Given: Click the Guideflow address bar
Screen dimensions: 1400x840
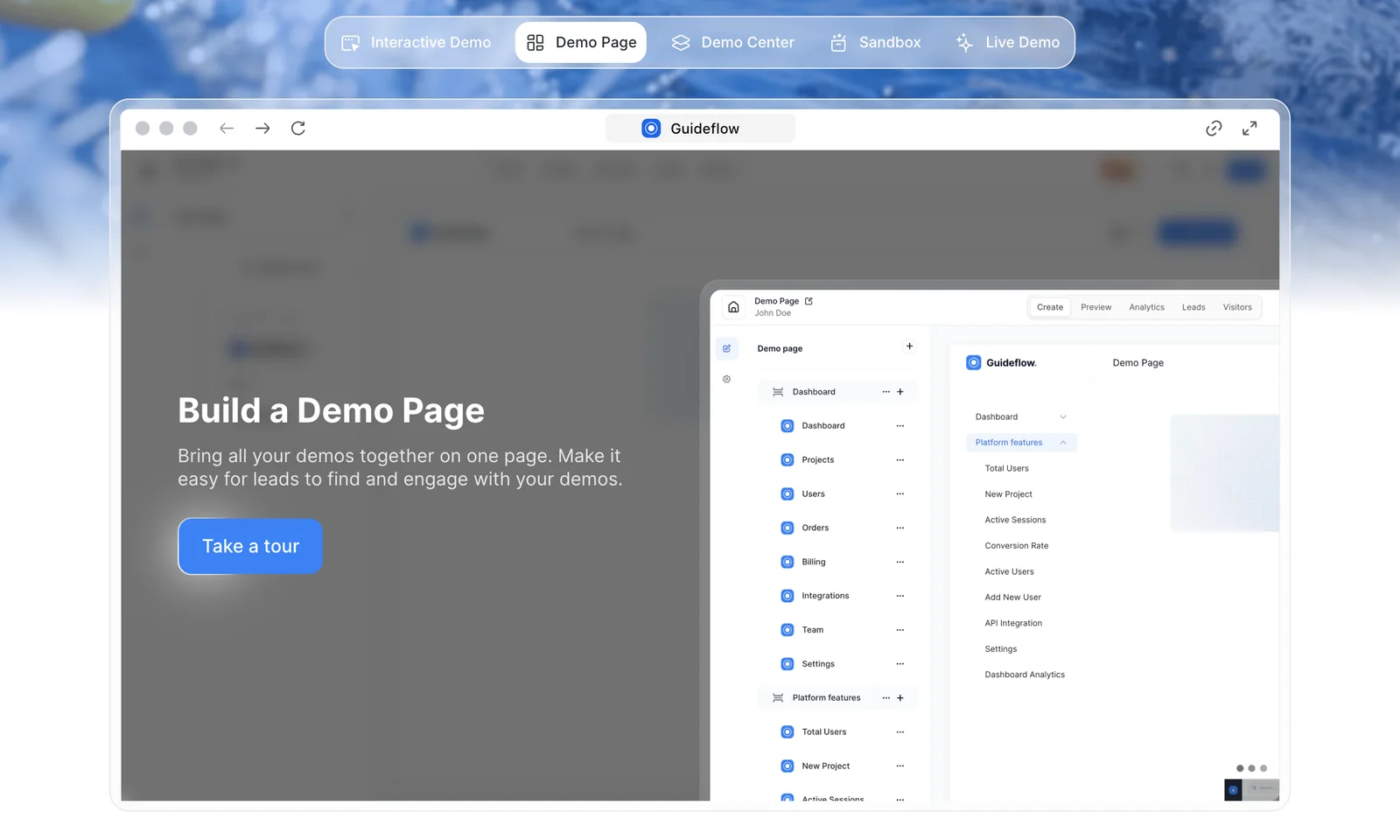Looking at the screenshot, I should (700, 129).
